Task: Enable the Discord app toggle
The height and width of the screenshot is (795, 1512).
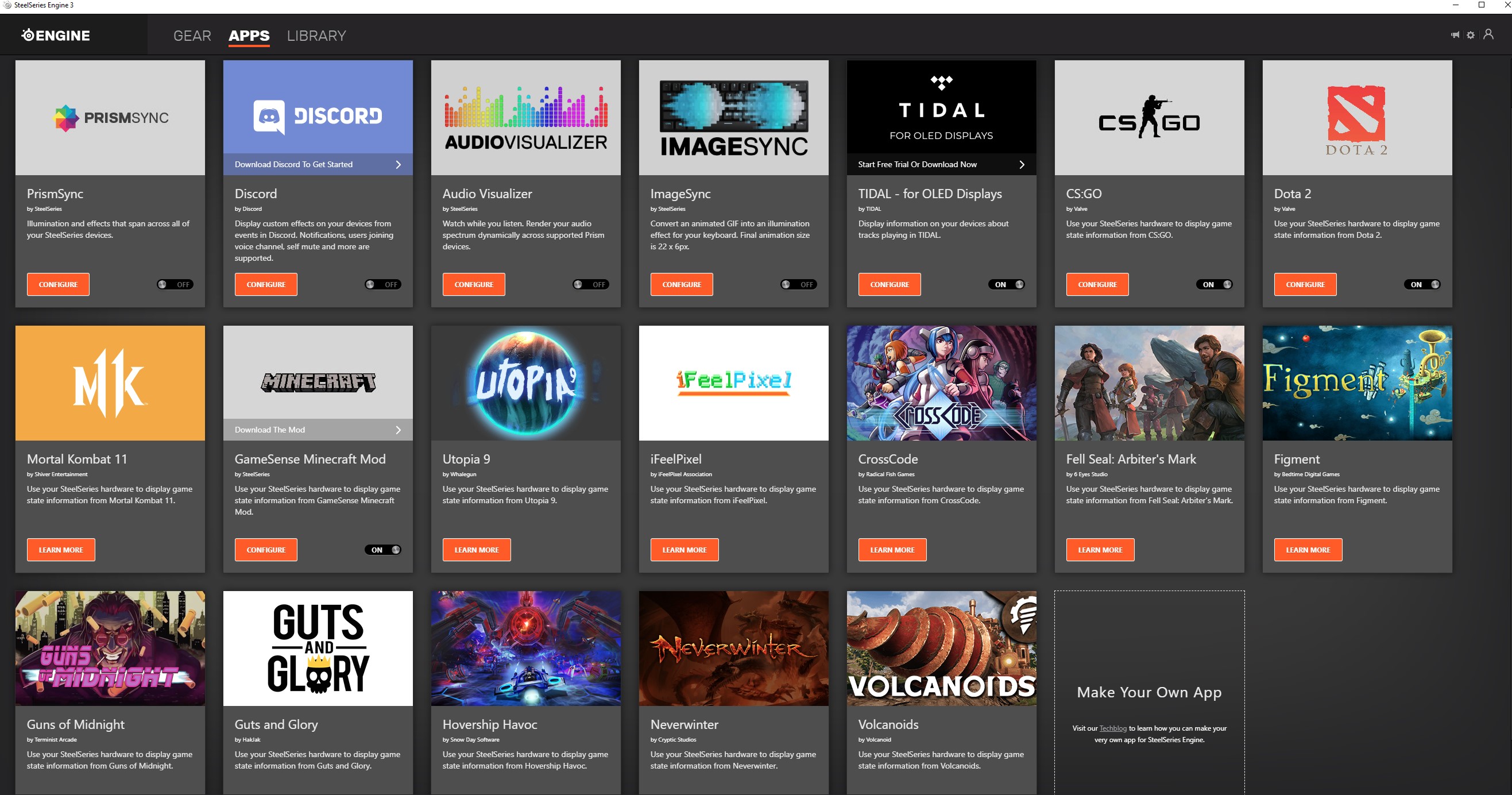Action: (x=382, y=284)
